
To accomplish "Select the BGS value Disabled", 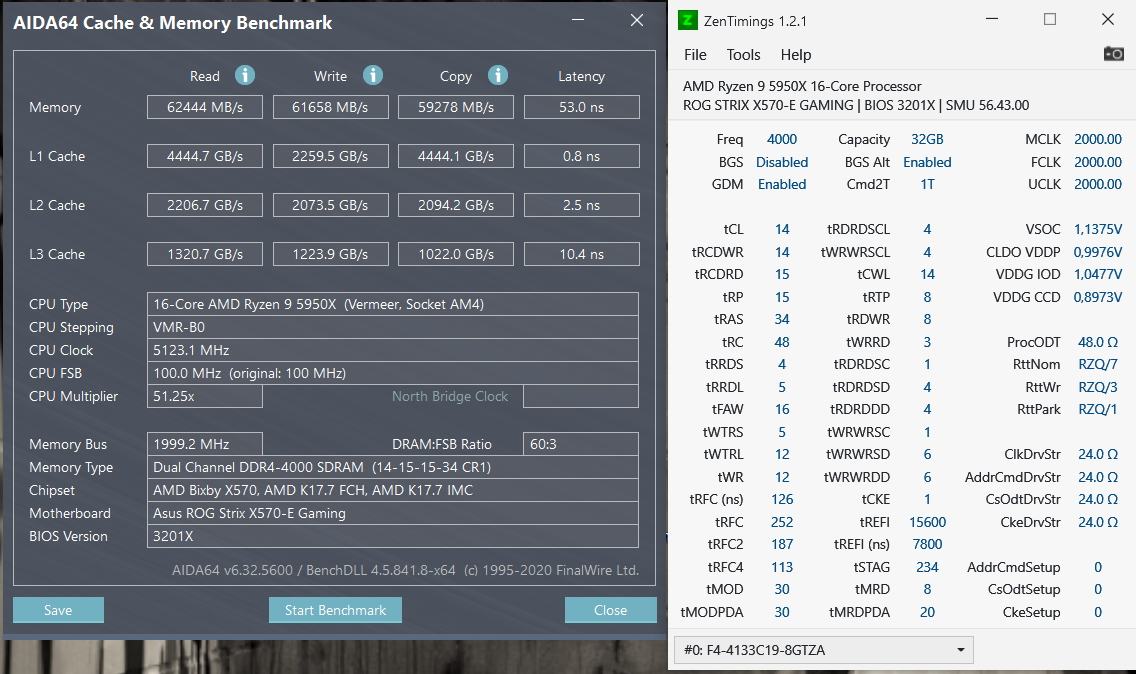I will [782, 162].
